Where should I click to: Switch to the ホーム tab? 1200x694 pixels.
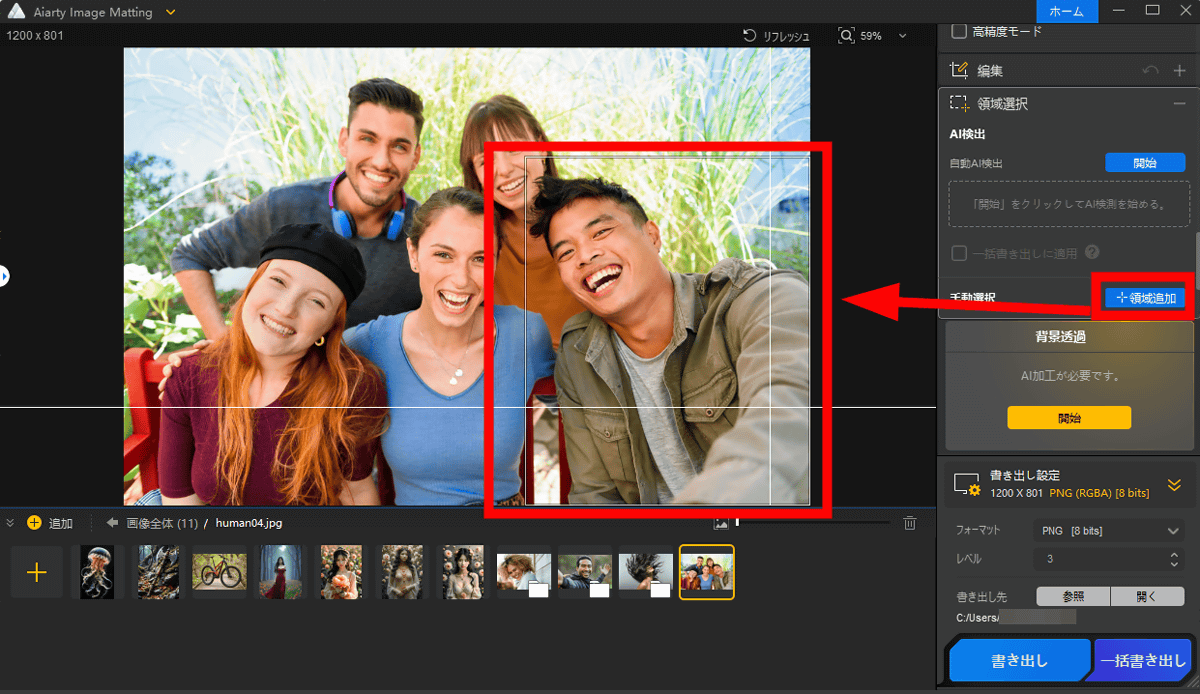coord(1066,12)
